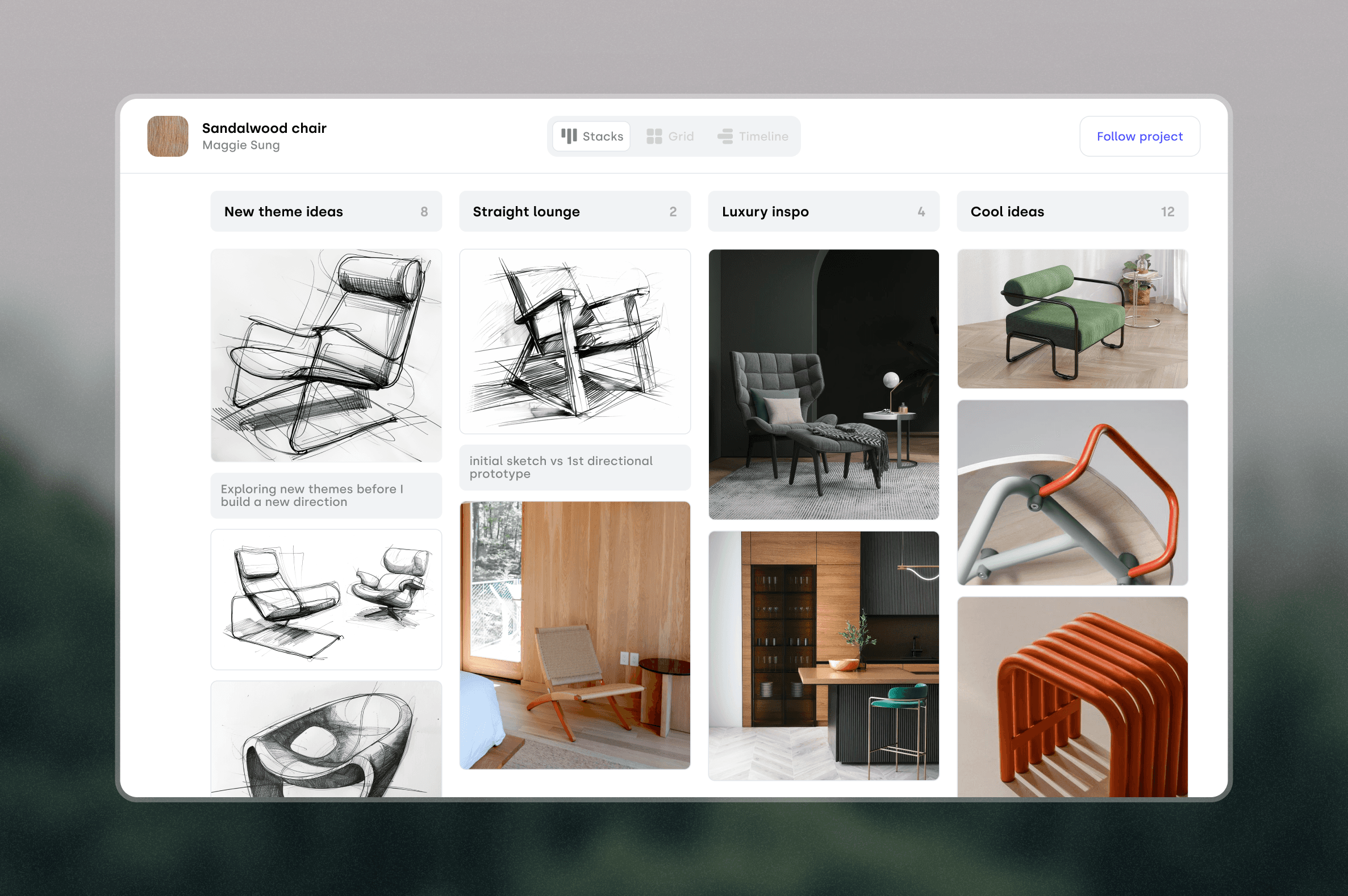This screenshot has width=1348, height=896.
Task: Open the New theme ideas stack header
Action: coord(326,211)
